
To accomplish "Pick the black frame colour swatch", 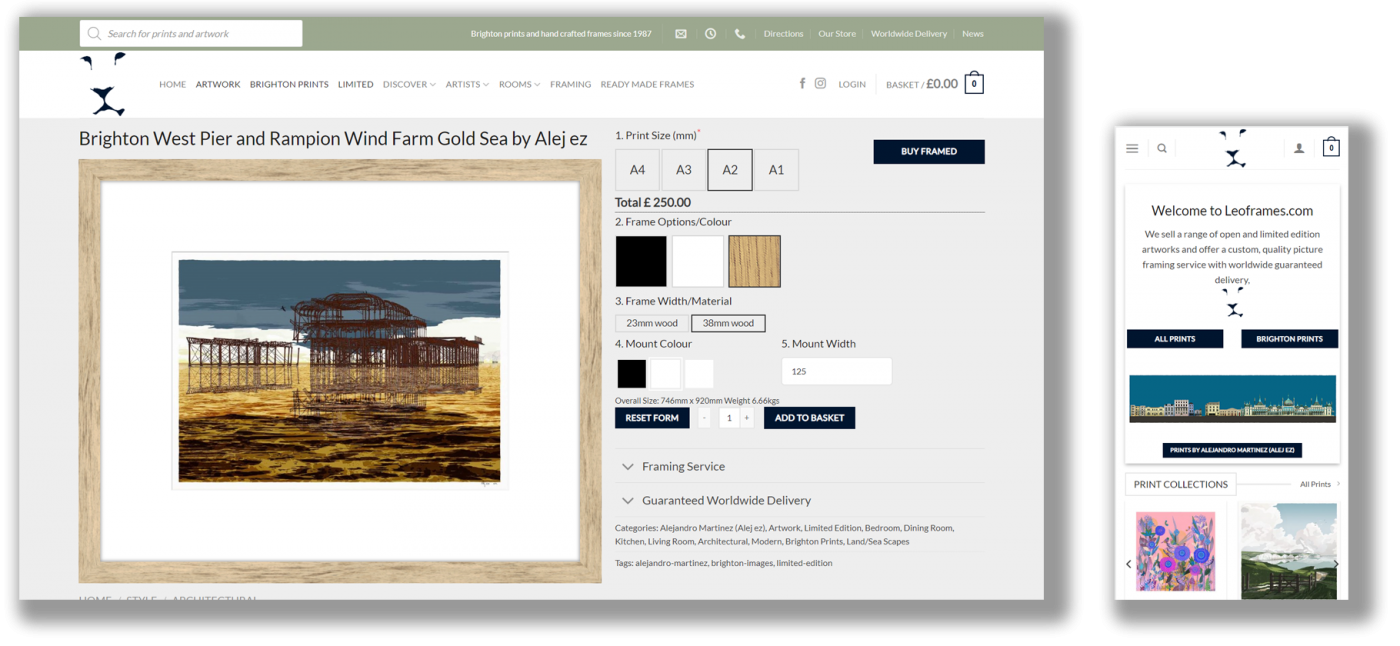I will click(x=641, y=261).
